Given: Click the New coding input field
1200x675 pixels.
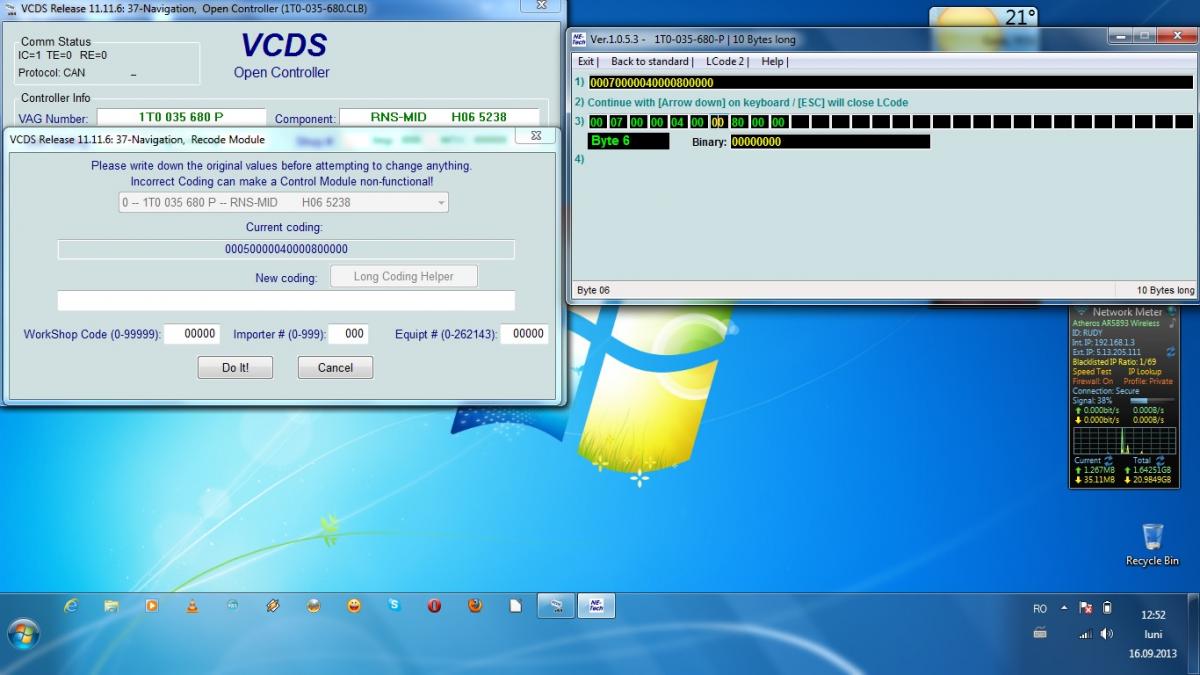Looking at the screenshot, I should (x=286, y=301).
